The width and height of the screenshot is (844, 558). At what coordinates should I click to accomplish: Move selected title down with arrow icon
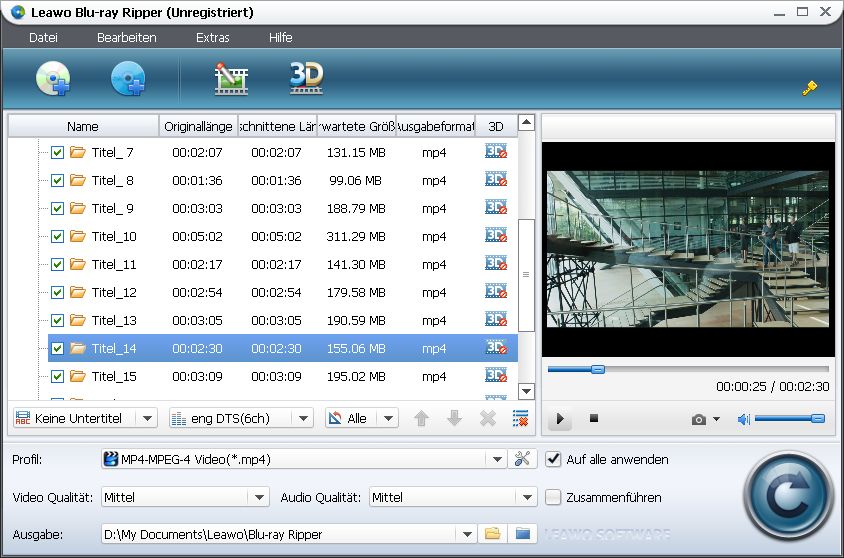pos(454,418)
